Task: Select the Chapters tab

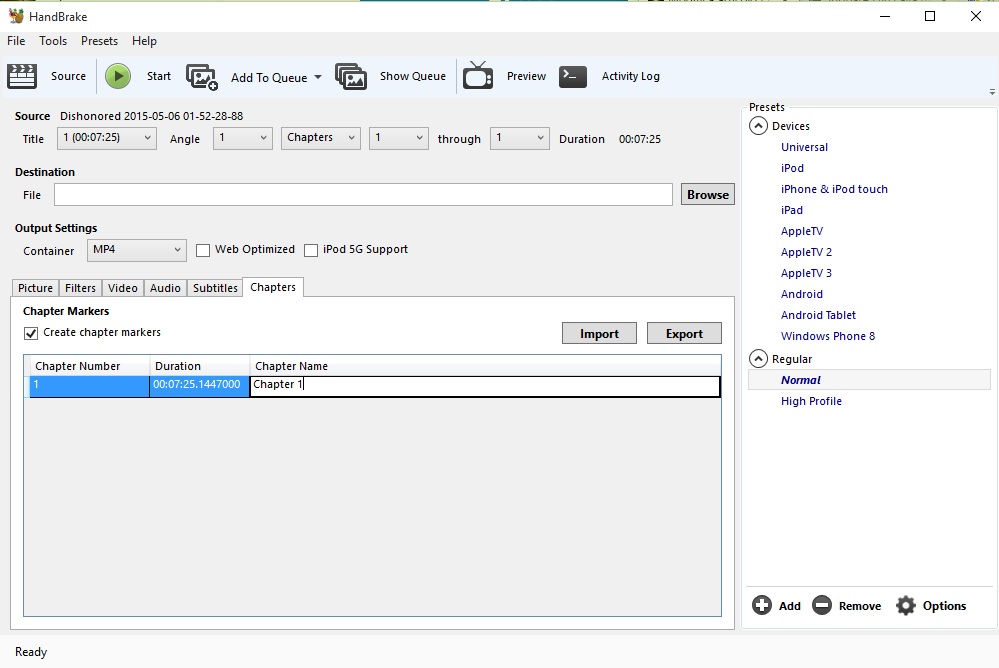Action: point(273,287)
